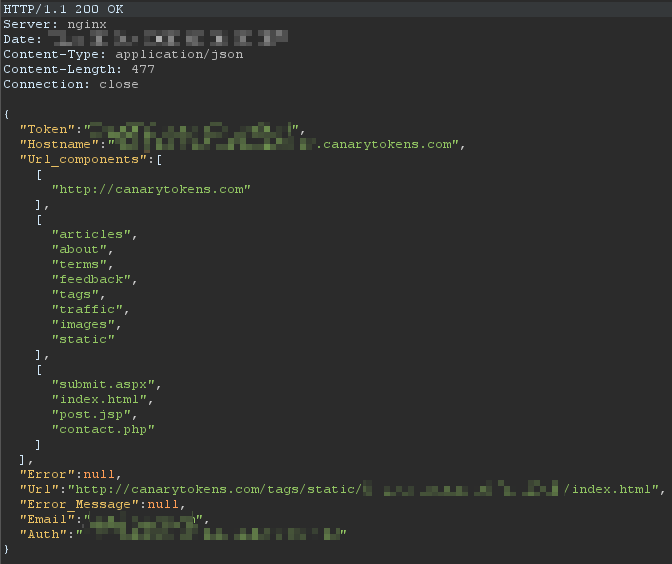This screenshot has height=564, width=672.
Task: Click the "Auth" JSON key
Action: (x=44, y=534)
